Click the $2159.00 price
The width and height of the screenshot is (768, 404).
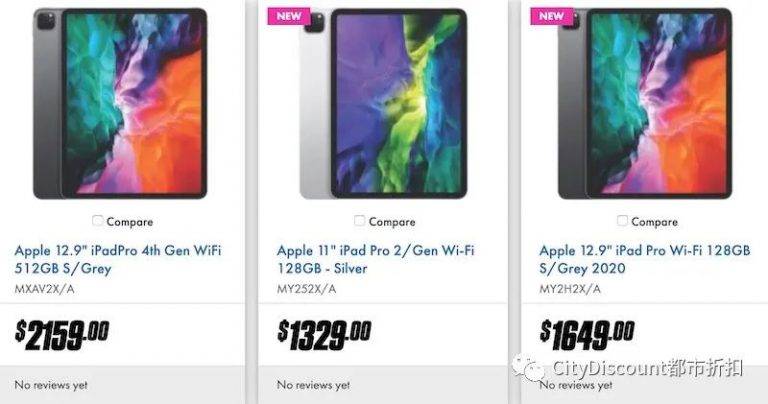click(x=62, y=334)
